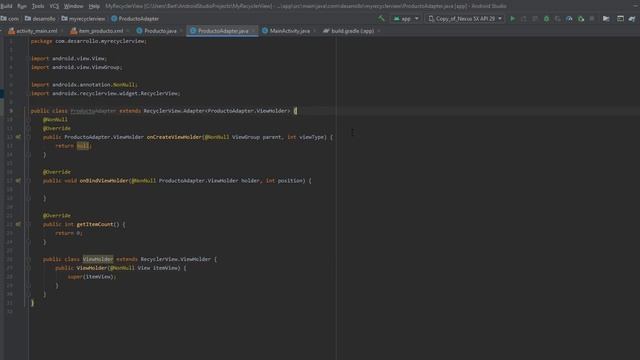Screen dimensions: 640x360
Task: Open the Tools menu
Action: tap(38, 6)
